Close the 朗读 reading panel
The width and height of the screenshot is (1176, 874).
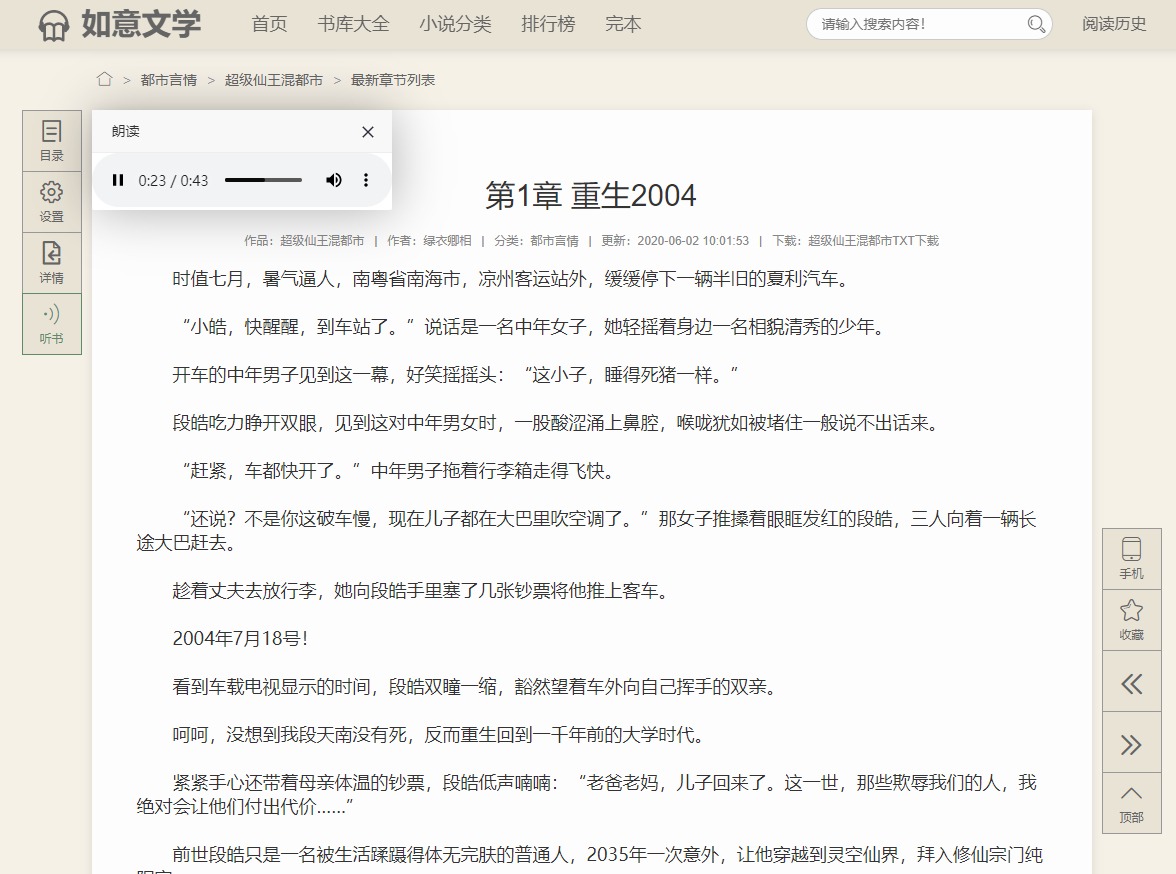[x=368, y=132]
